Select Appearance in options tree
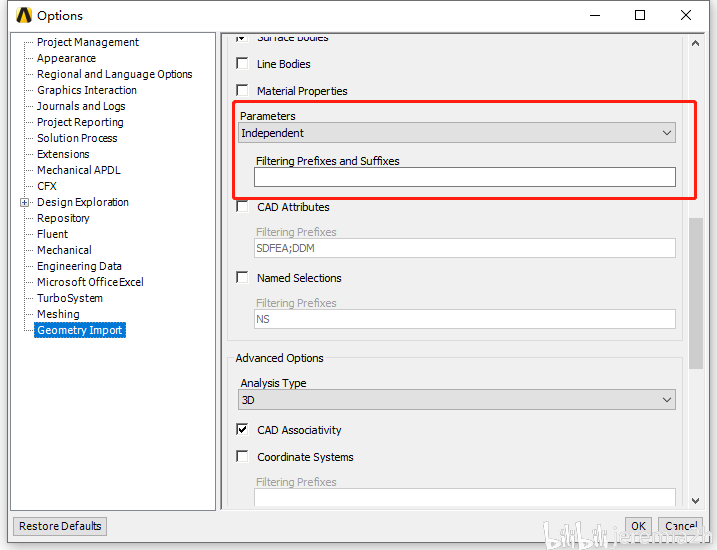 point(66,58)
